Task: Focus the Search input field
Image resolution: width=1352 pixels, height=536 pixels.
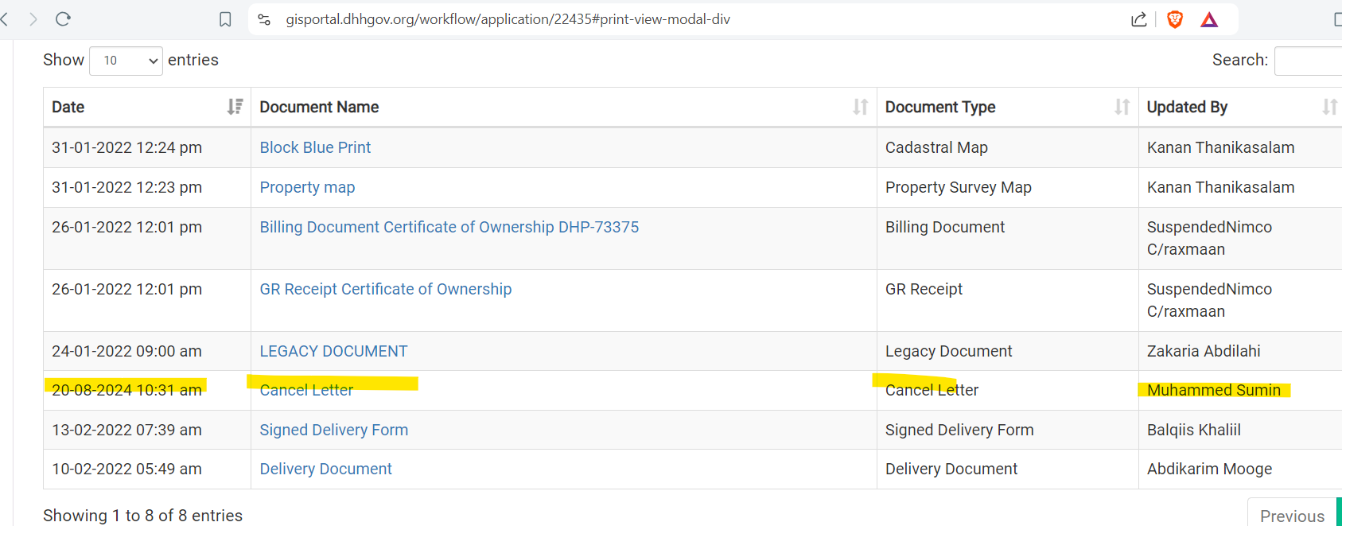Action: click(x=1312, y=60)
